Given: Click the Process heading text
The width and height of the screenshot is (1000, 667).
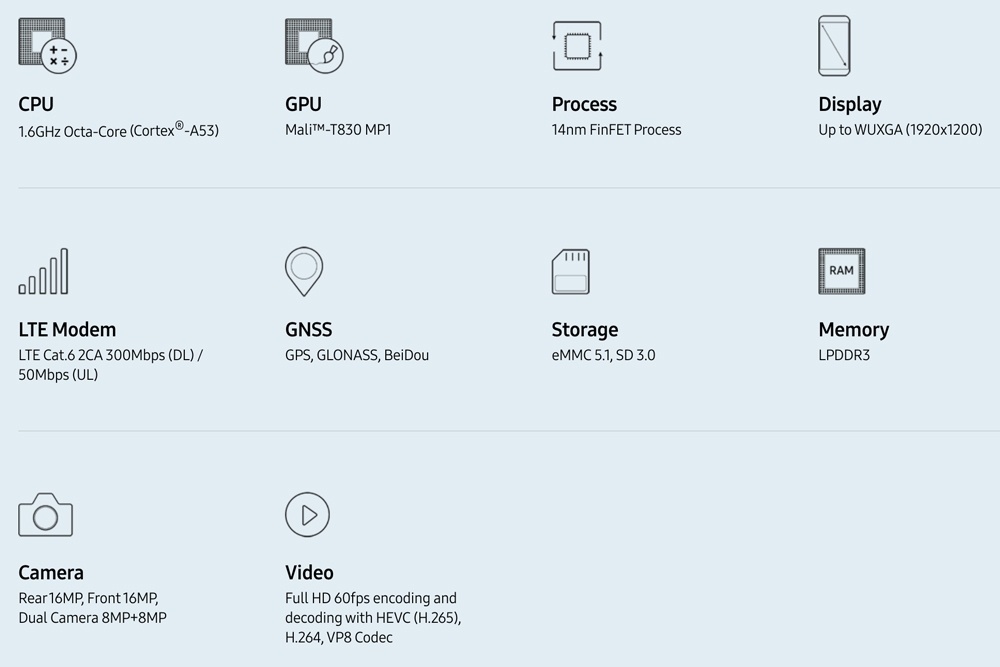Looking at the screenshot, I should tap(584, 104).
